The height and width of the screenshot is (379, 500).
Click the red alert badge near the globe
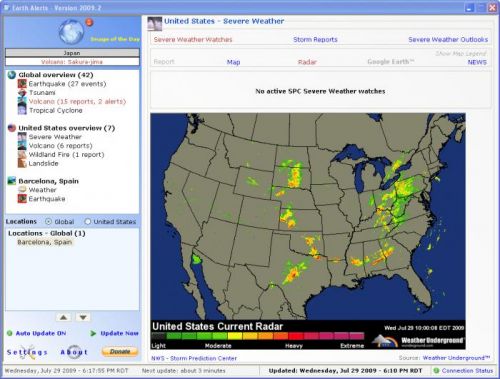tap(89, 22)
